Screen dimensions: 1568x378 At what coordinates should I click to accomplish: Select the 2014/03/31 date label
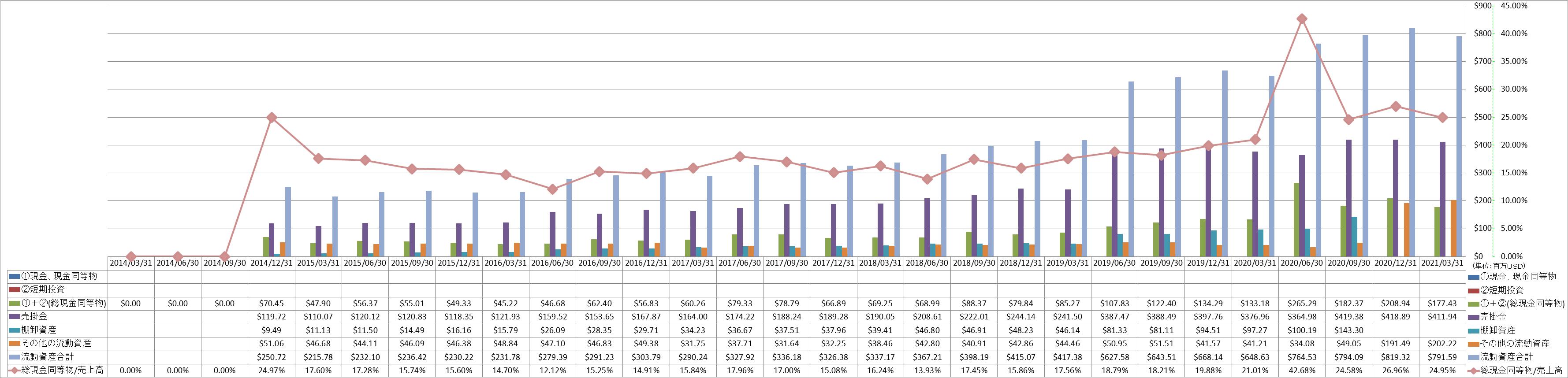pyautogui.click(x=131, y=263)
